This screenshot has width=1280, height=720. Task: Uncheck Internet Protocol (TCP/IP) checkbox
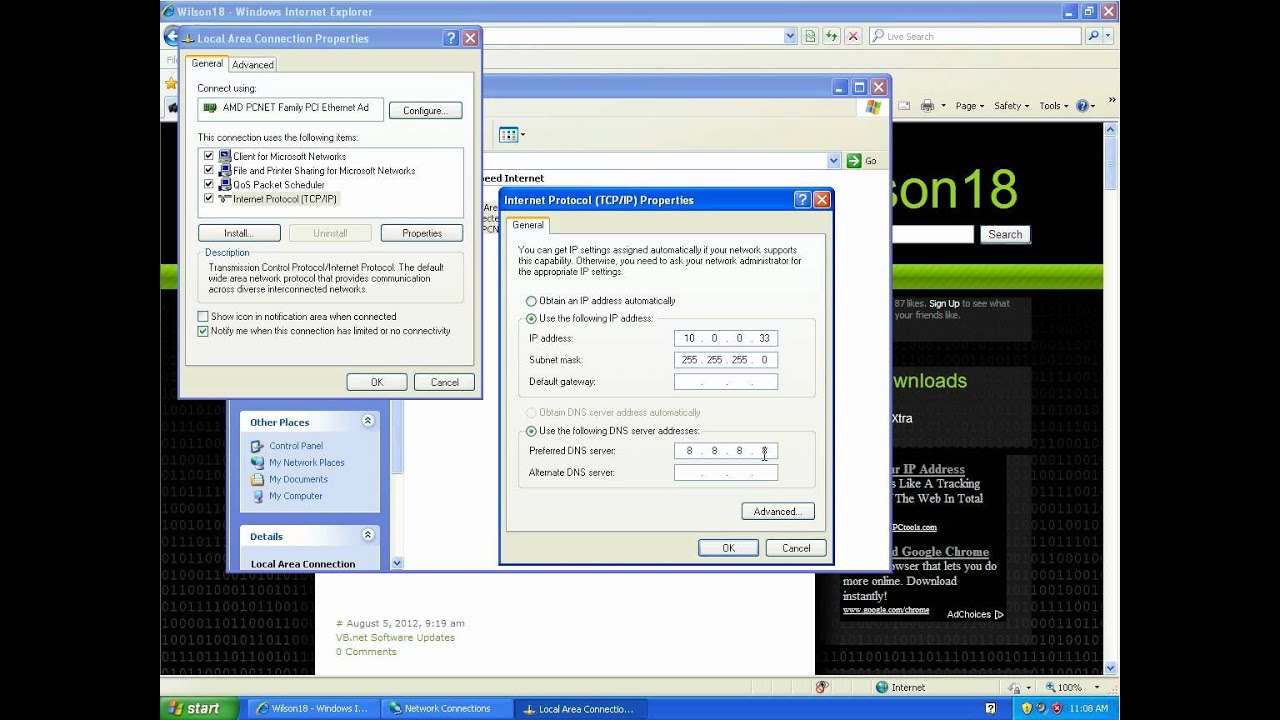(x=208, y=198)
